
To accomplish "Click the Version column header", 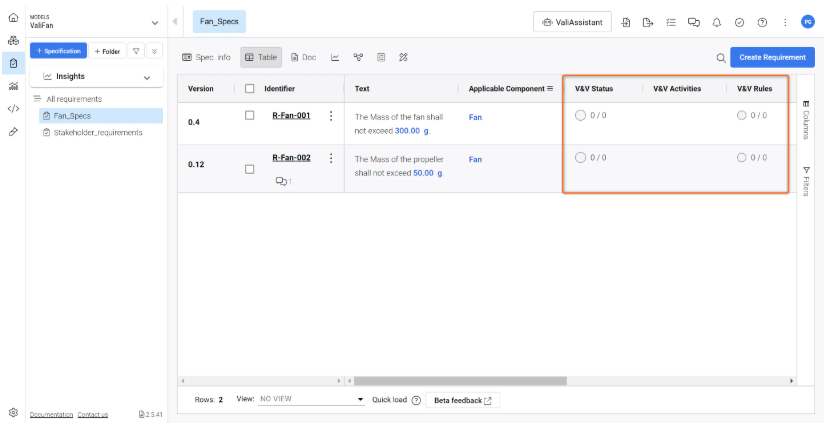I will click(x=200, y=89).
